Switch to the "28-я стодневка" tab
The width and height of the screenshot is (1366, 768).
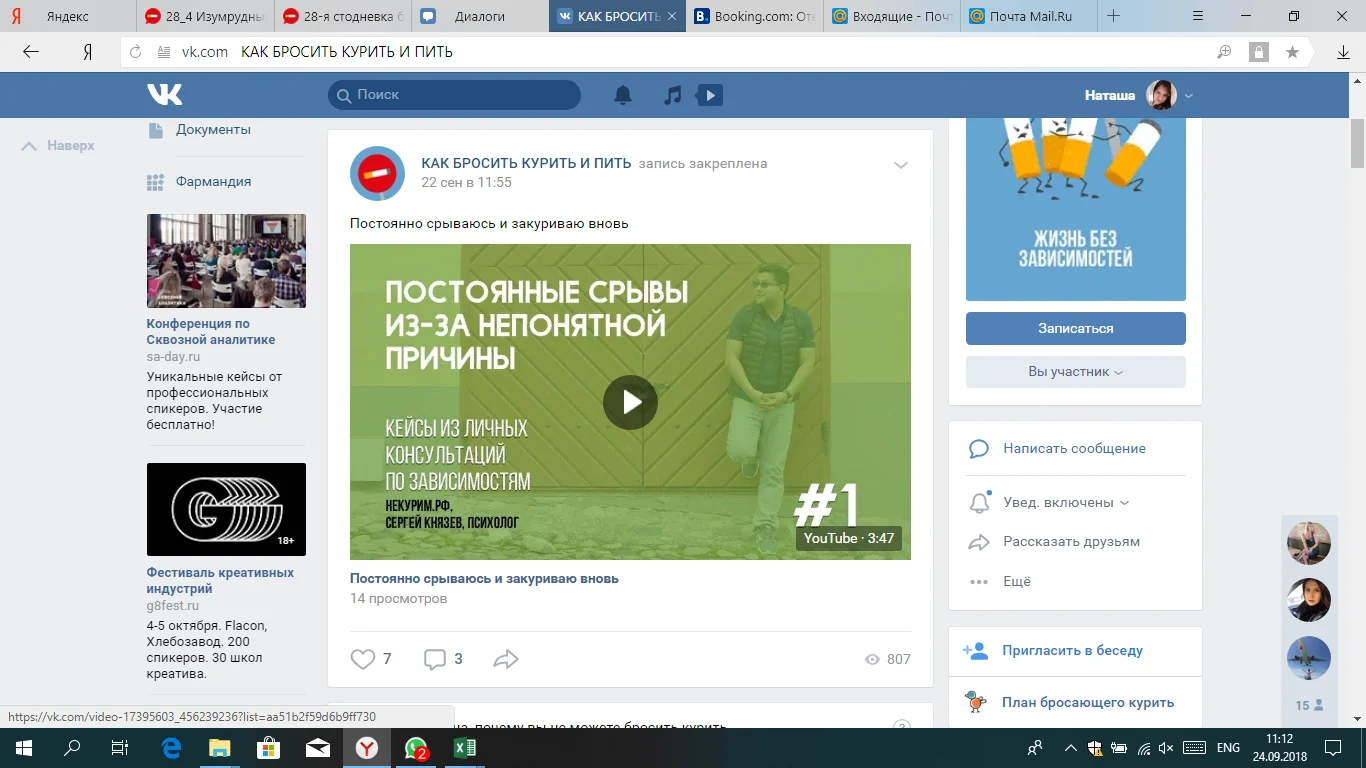pos(342,16)
